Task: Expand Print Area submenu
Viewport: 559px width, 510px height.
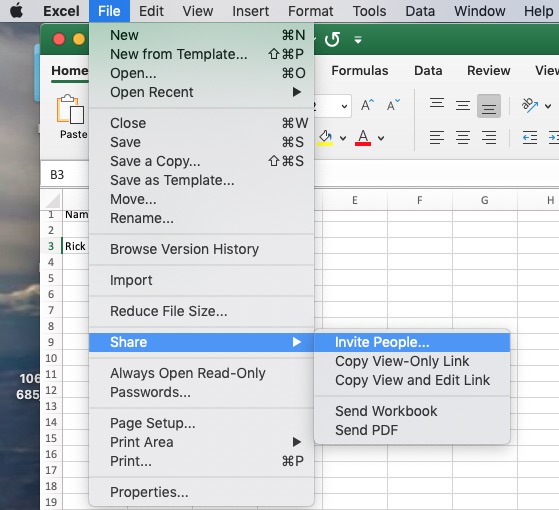Action: click(201, 442)
